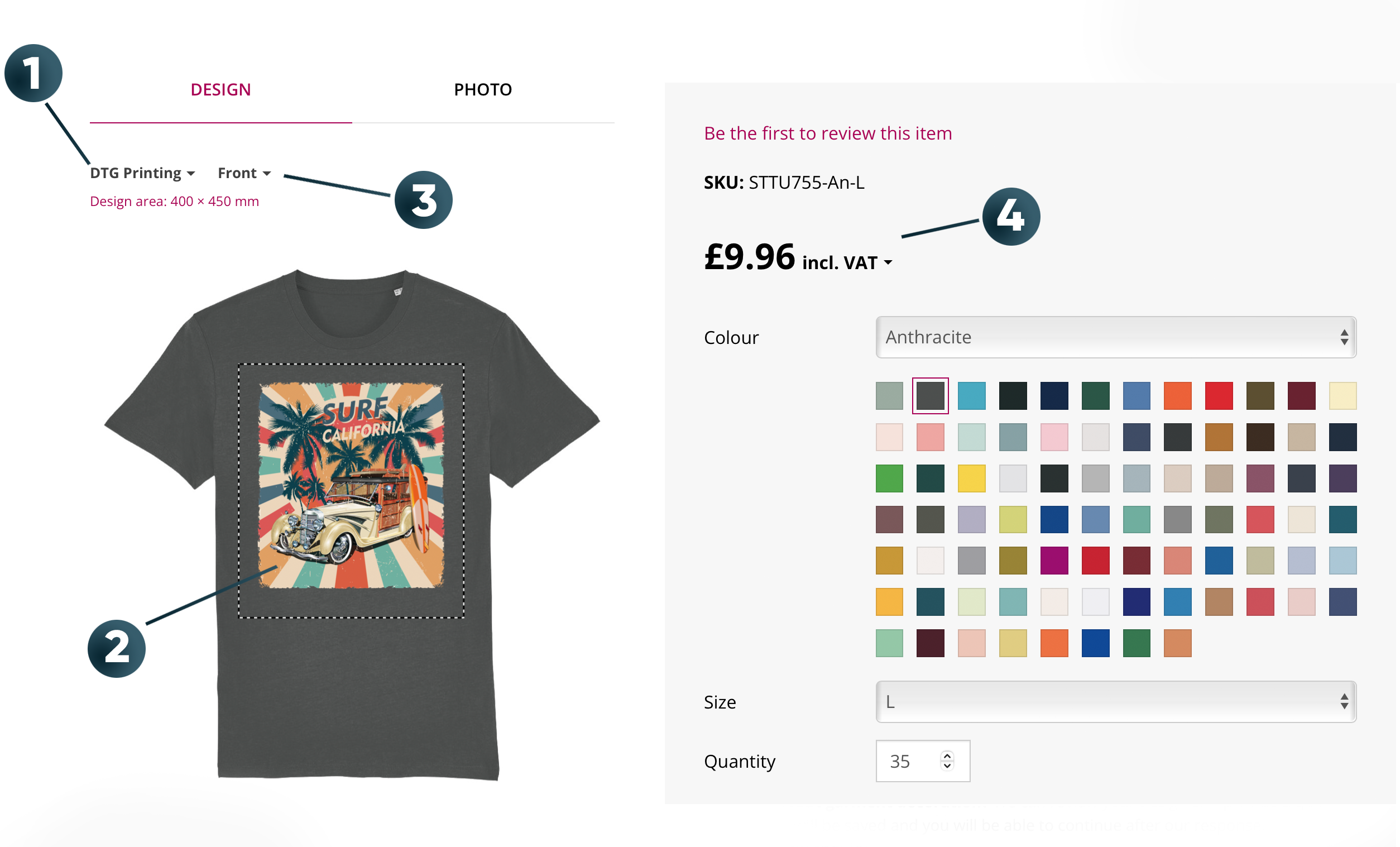Switch to the PHOTO tab
Screen dimensions: 1400x847
click(482, 90)
